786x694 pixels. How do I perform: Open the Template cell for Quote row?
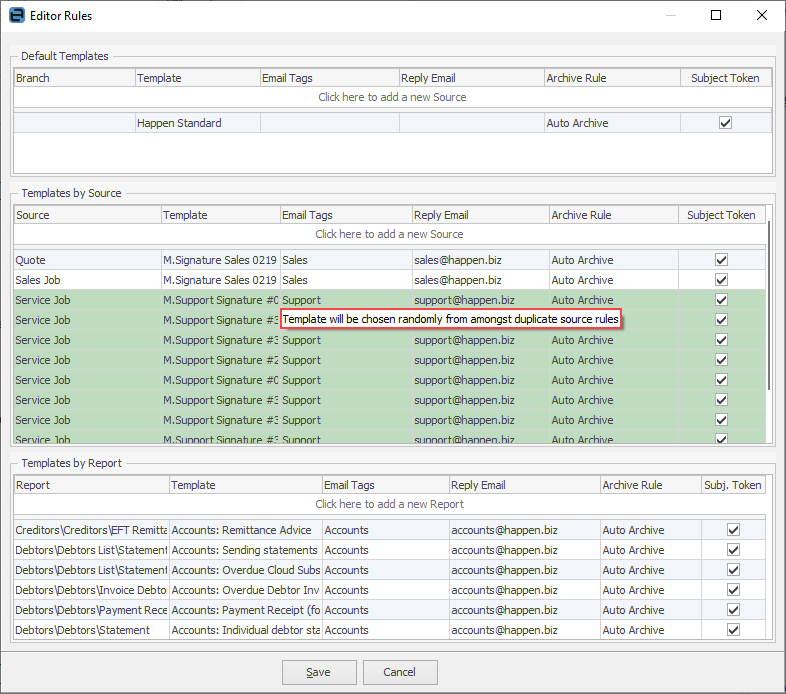(220, 260)
